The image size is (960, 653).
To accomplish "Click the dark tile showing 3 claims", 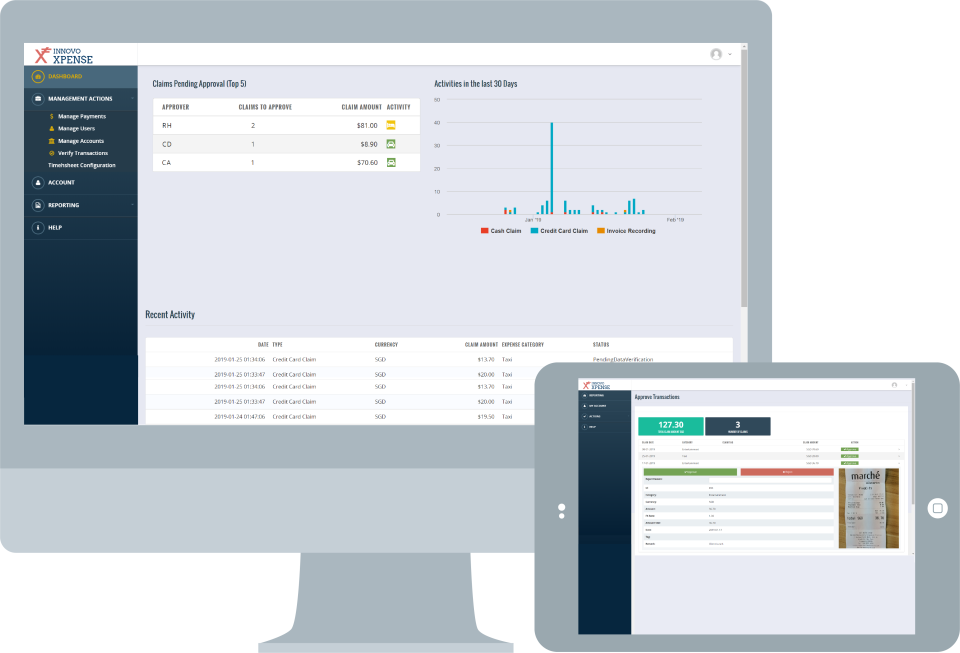I will 738,426.
